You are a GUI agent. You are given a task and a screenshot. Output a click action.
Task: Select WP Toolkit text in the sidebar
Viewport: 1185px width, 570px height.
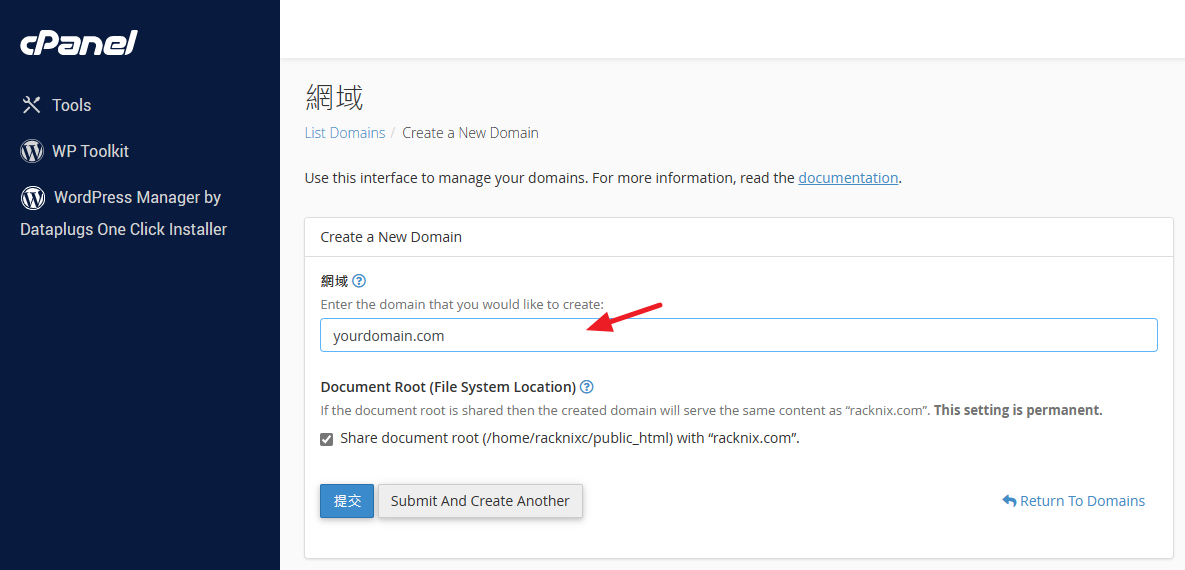90,151
